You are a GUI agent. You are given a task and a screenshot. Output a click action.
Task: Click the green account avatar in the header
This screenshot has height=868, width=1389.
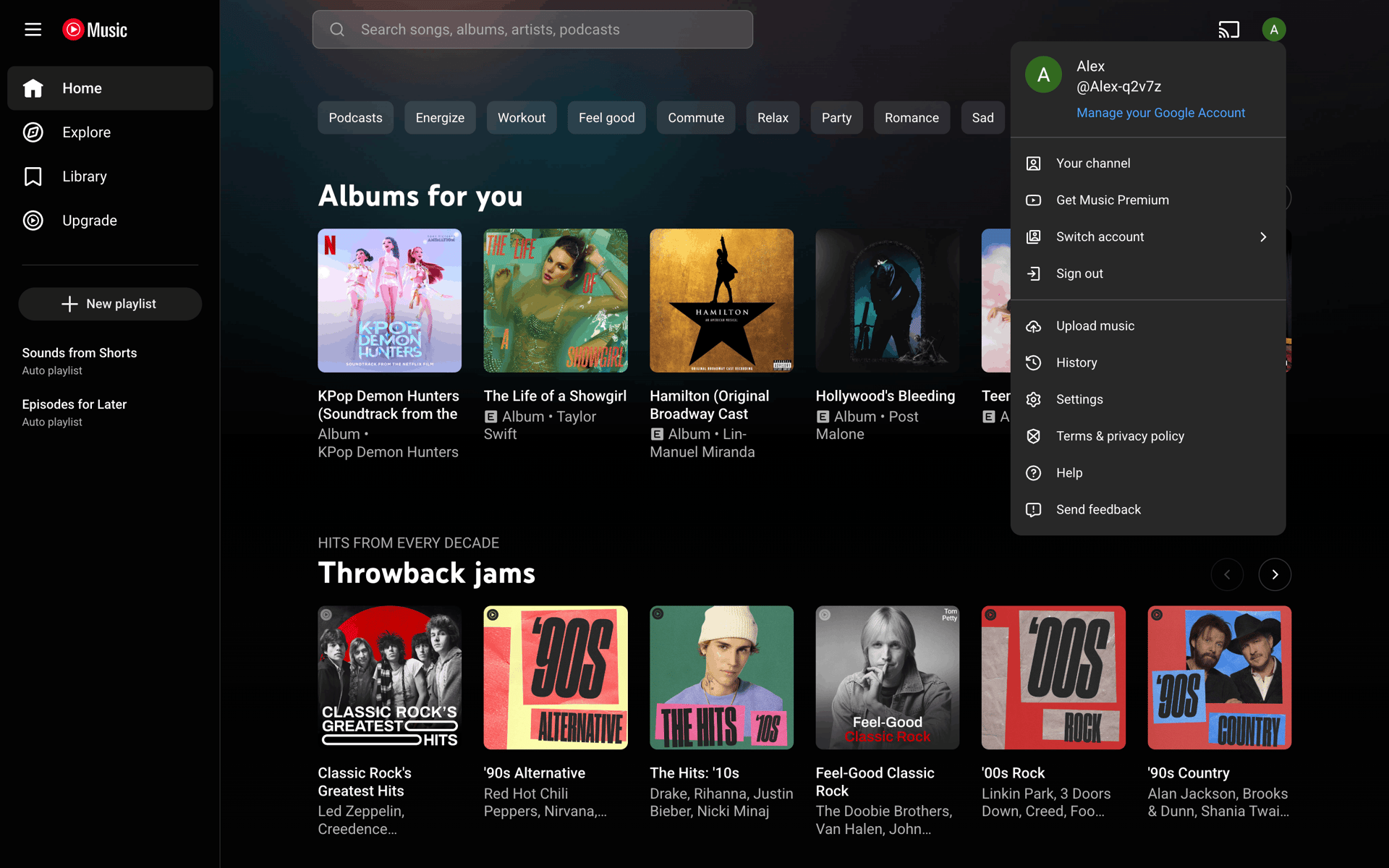point(1273,30)
